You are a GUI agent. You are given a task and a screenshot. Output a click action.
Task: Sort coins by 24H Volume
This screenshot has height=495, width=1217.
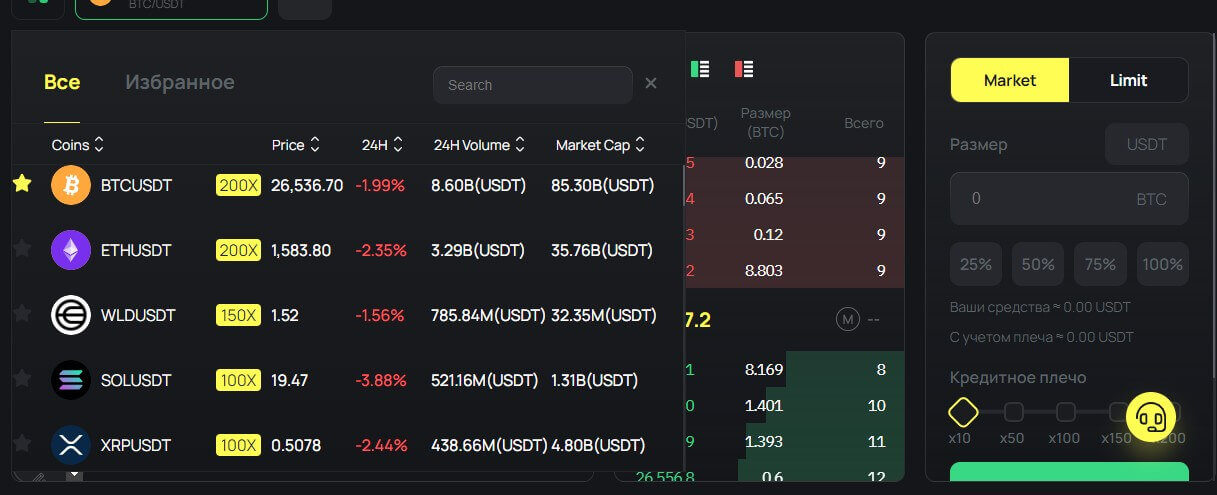[x=479, y=145]
